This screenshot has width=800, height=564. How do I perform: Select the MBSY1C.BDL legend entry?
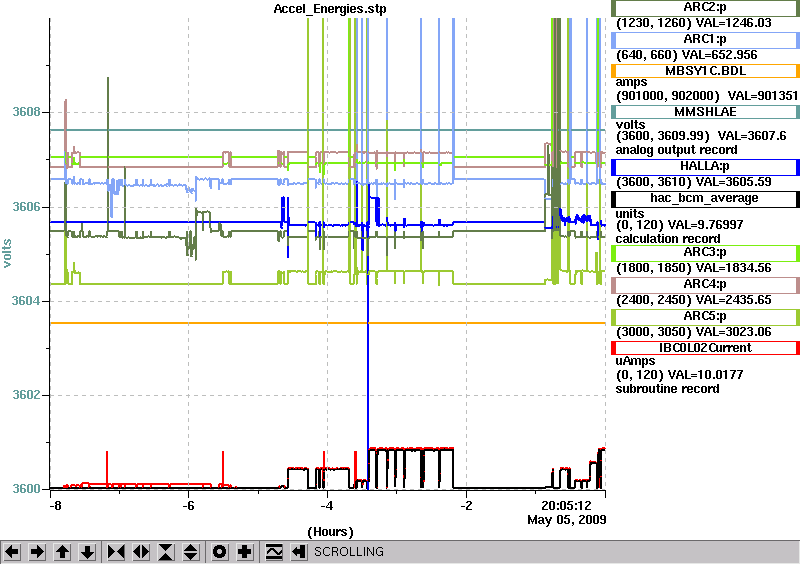705,71
